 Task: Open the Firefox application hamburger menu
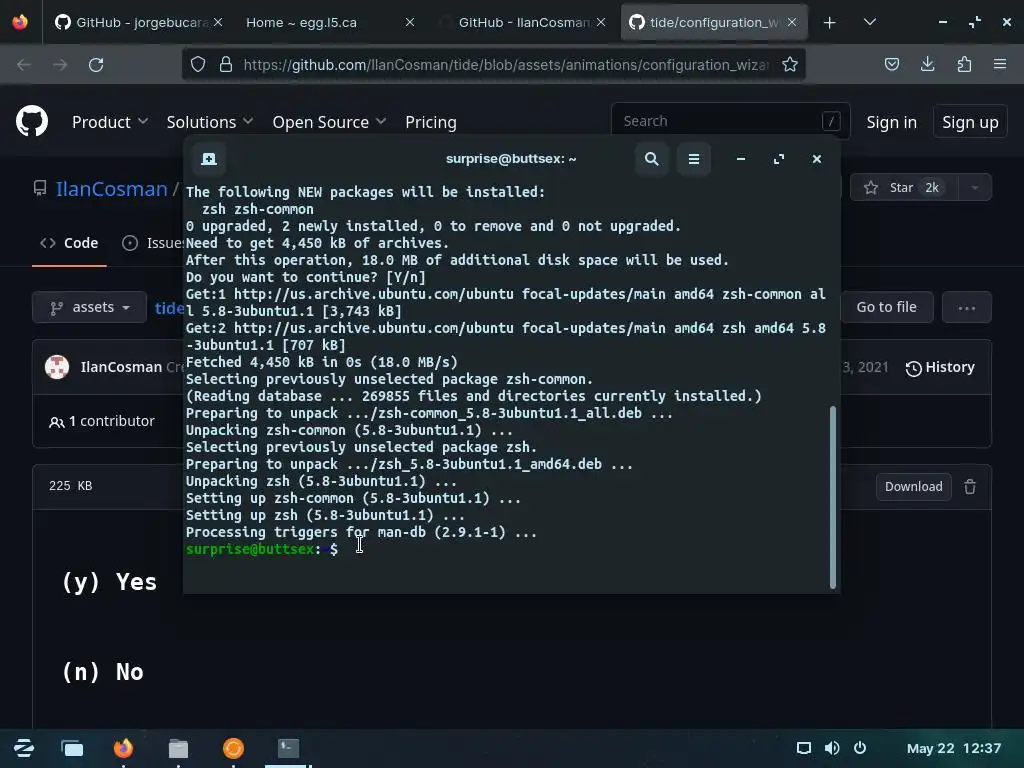point(1000,64)
